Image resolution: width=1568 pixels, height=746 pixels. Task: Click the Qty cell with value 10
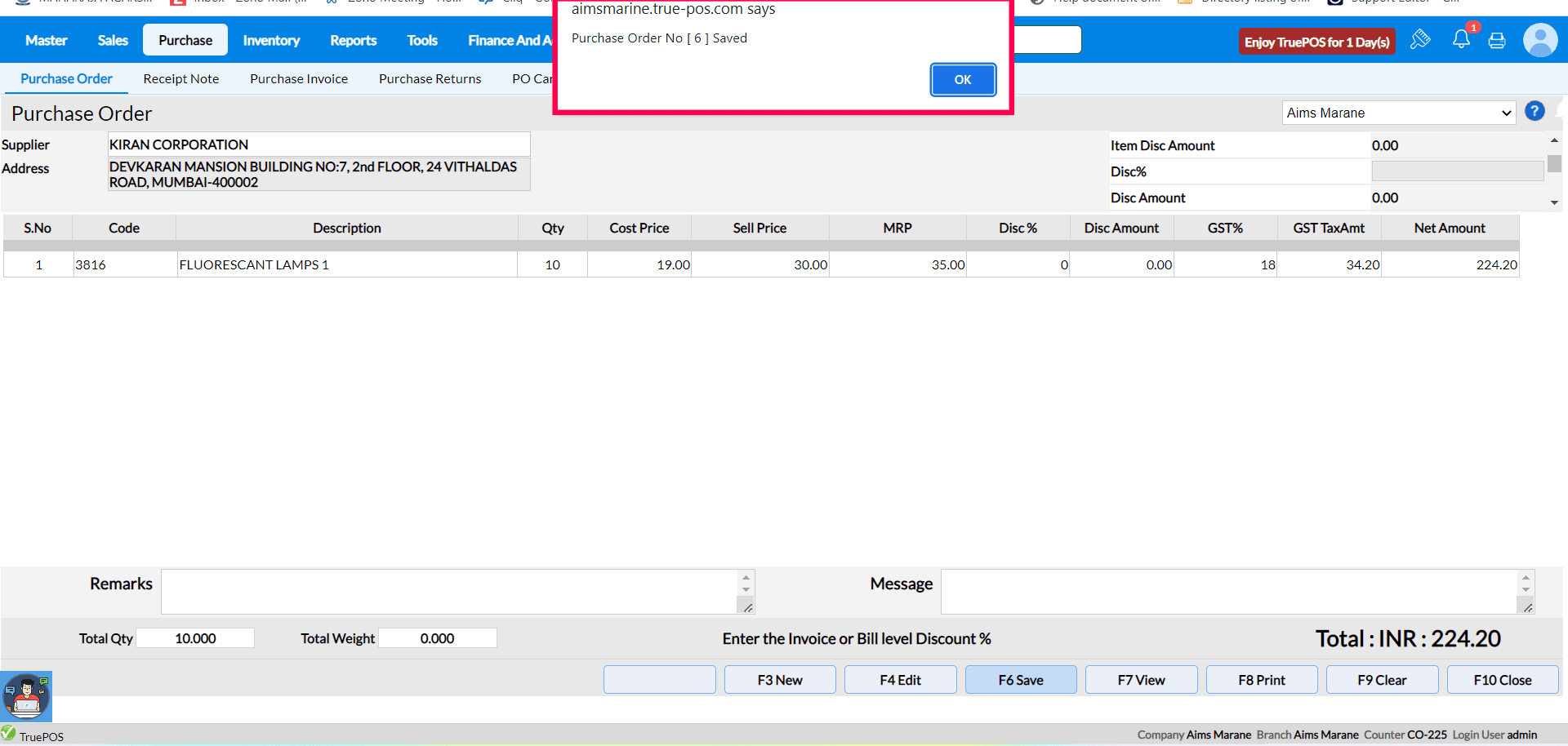tap(553, 264)
